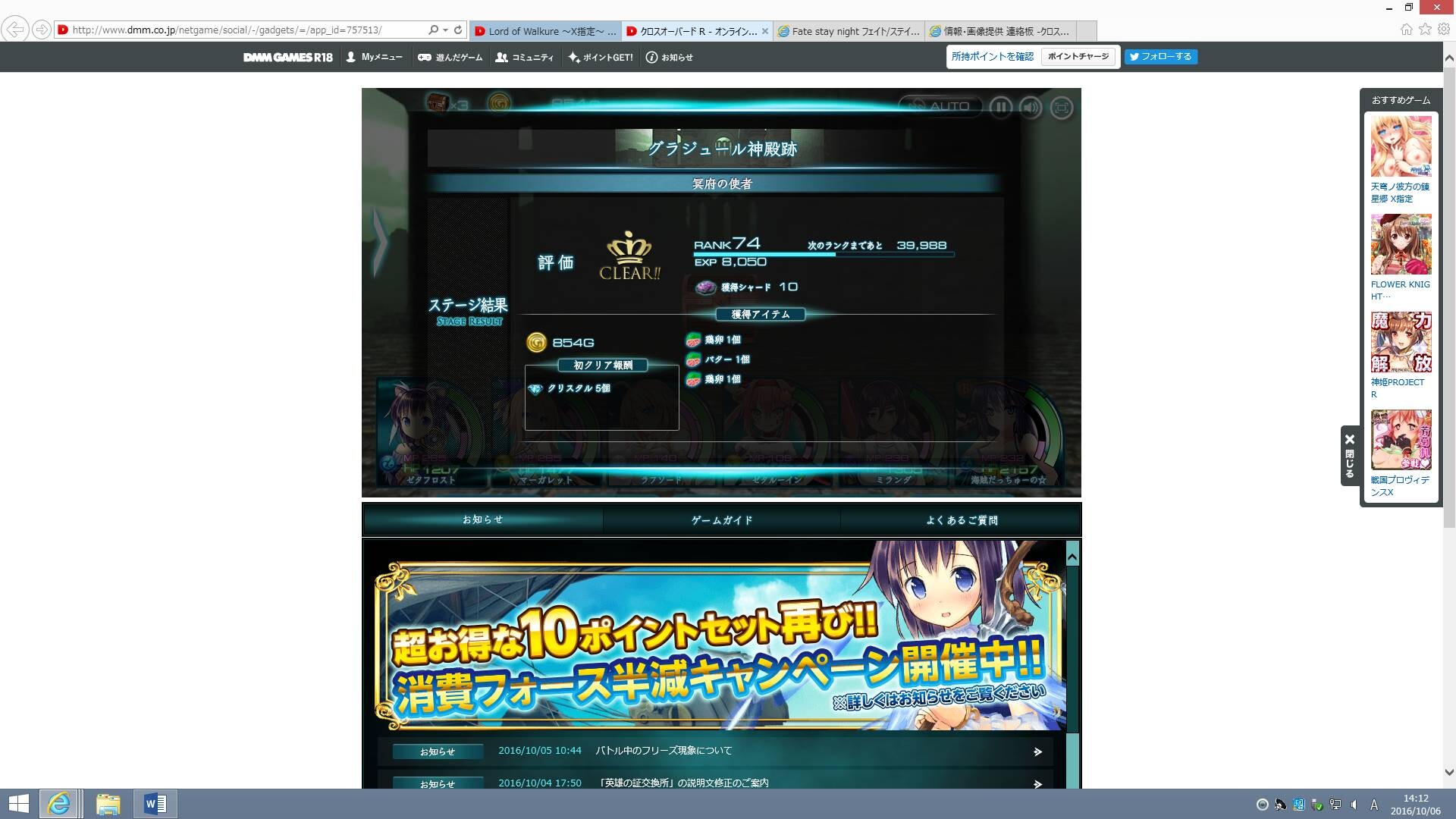
Task: Close the クロスオーバードR browser tab
Action: (x=764, y=31)
